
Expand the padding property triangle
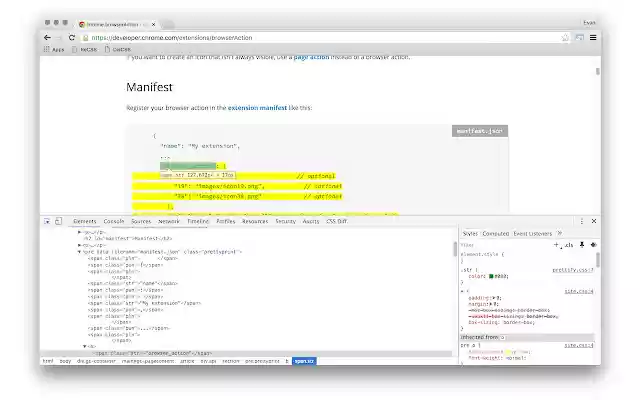pyautogui.click(x=494, y=298)
